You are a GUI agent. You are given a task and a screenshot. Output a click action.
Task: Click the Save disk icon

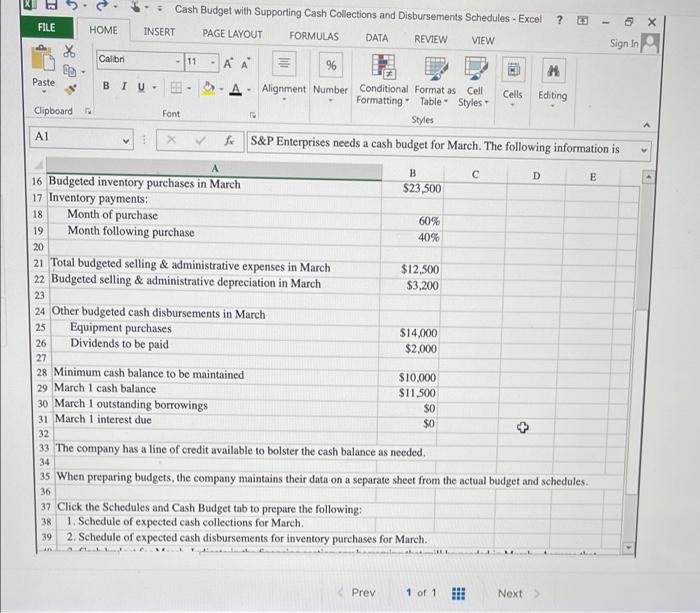51,4
